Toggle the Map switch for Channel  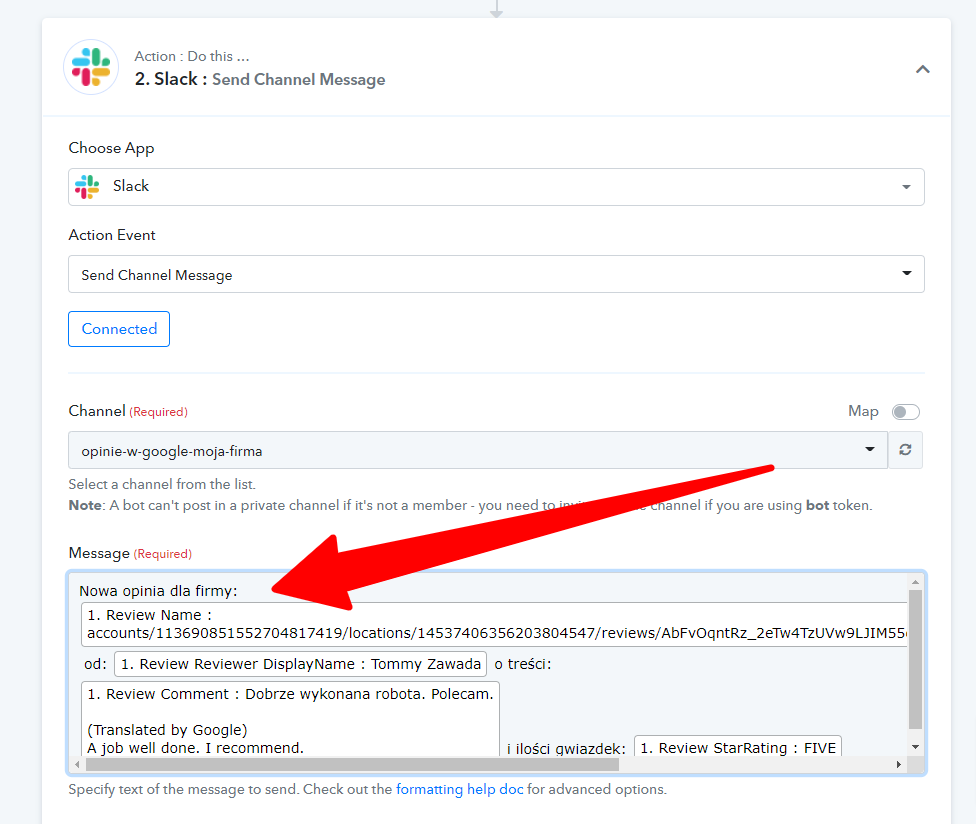[x=905, y=411]
